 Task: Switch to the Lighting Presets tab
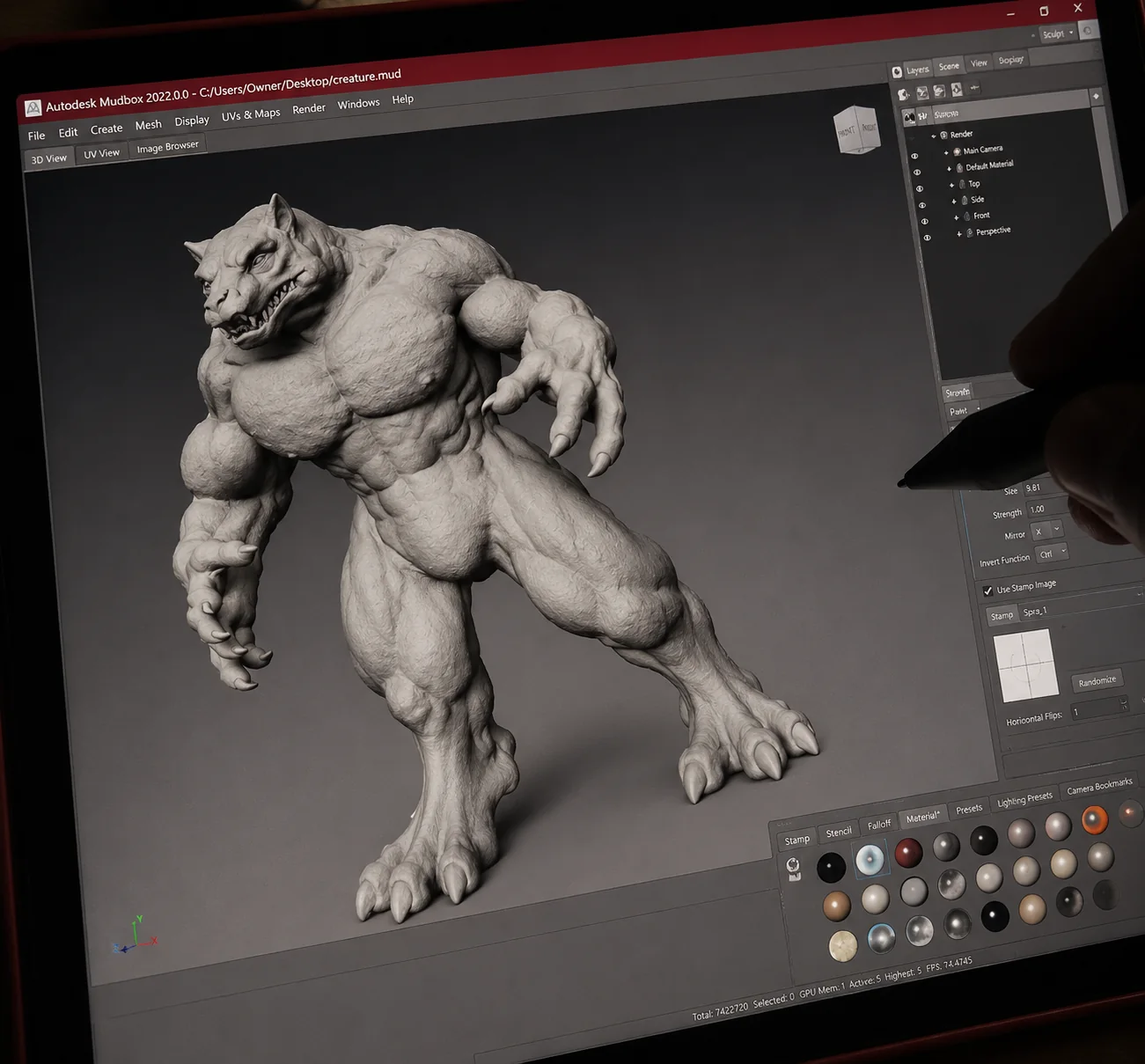tap(1024, 799)
